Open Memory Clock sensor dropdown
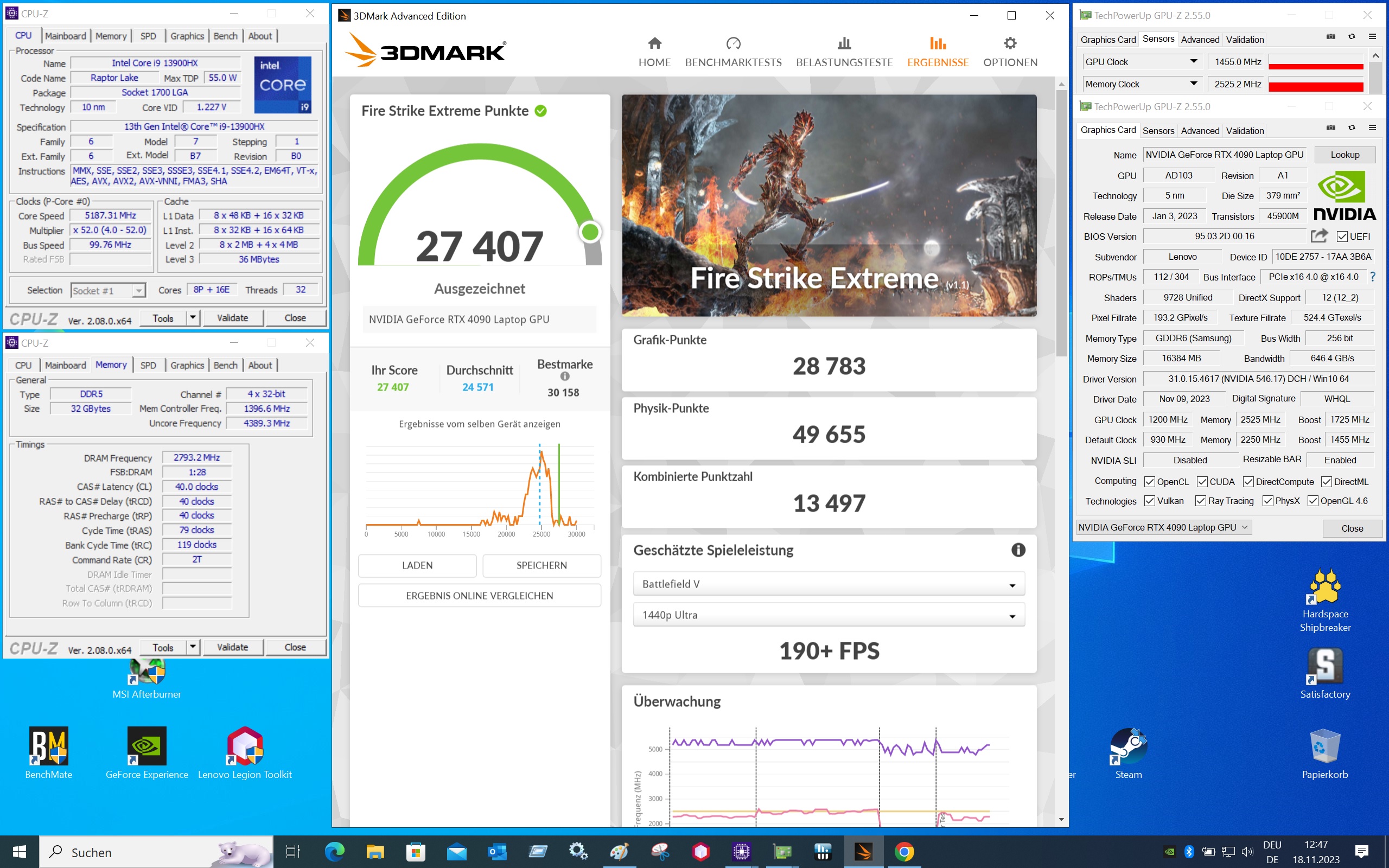 point(1142,84)
